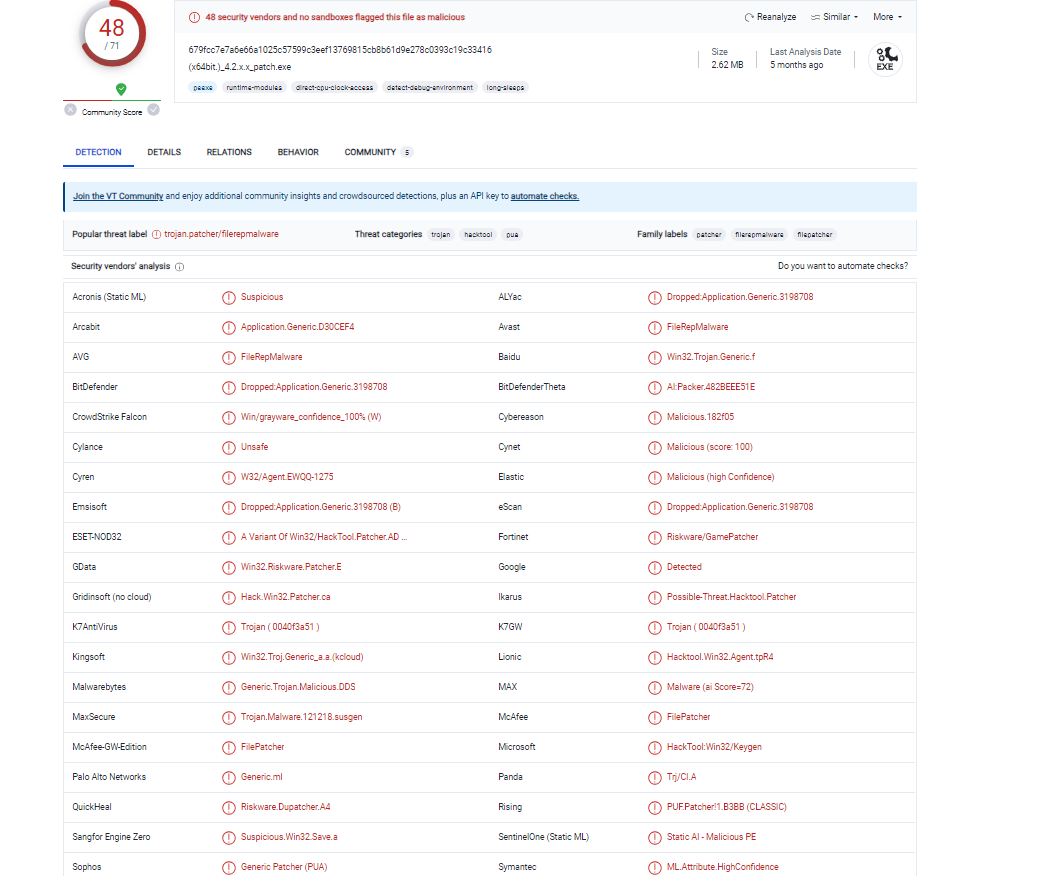Click the alert icon for Cylance Unsafe
Screen dimensions: 1044x876
(x=229, y=447)
